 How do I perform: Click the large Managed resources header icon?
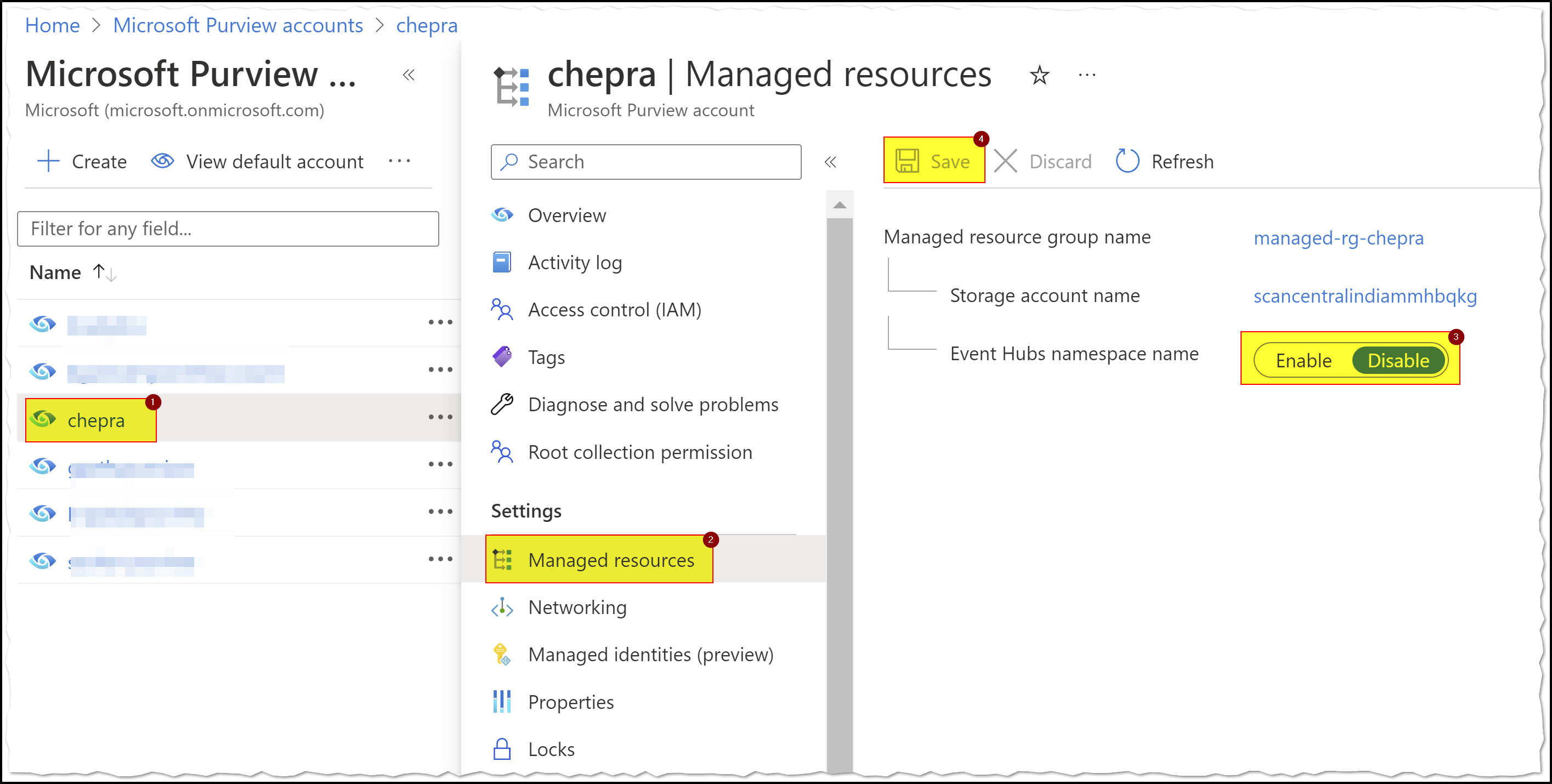pyautogui.click(x=511, y=87)
